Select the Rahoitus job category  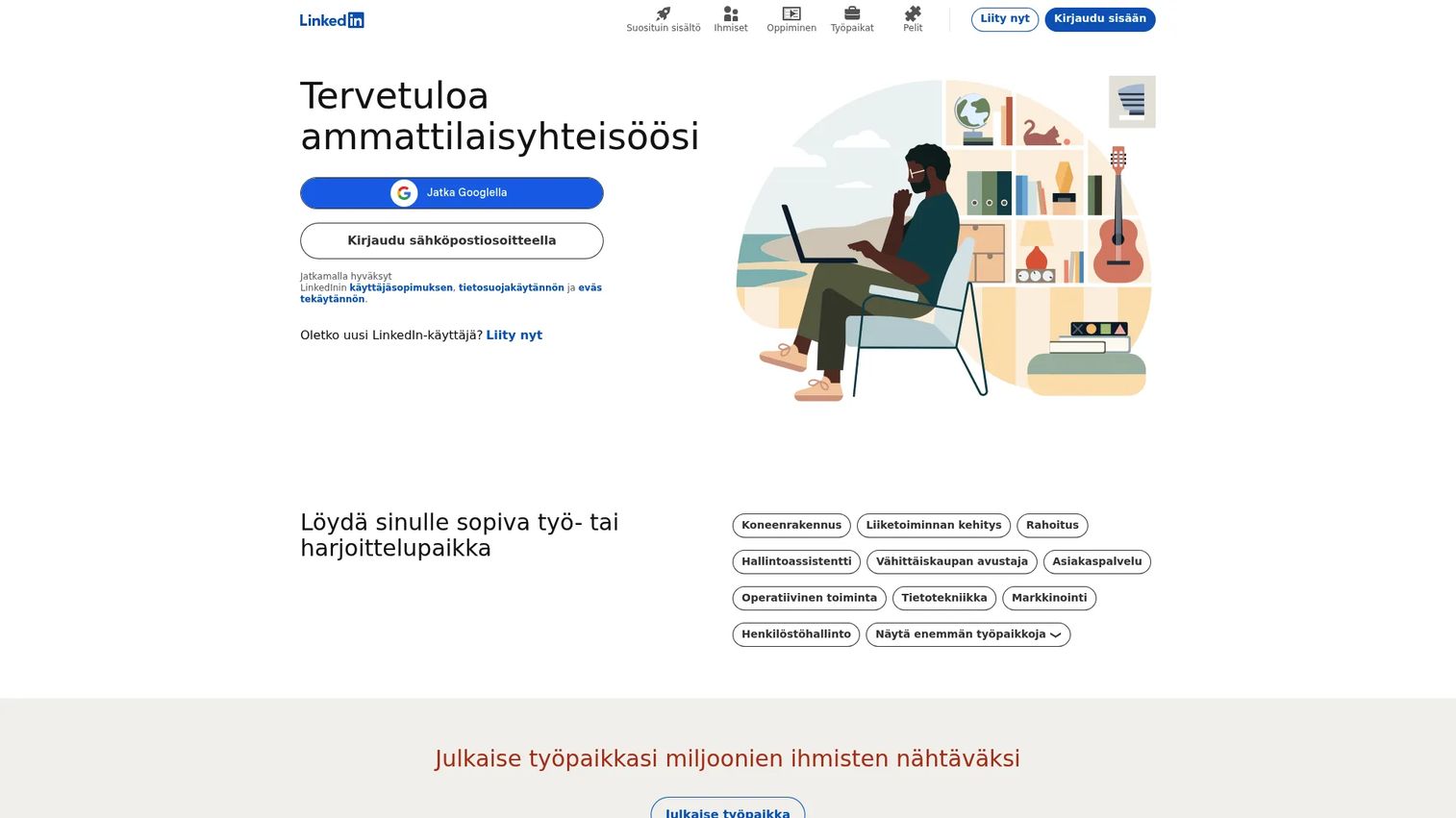click(1052, 526)
